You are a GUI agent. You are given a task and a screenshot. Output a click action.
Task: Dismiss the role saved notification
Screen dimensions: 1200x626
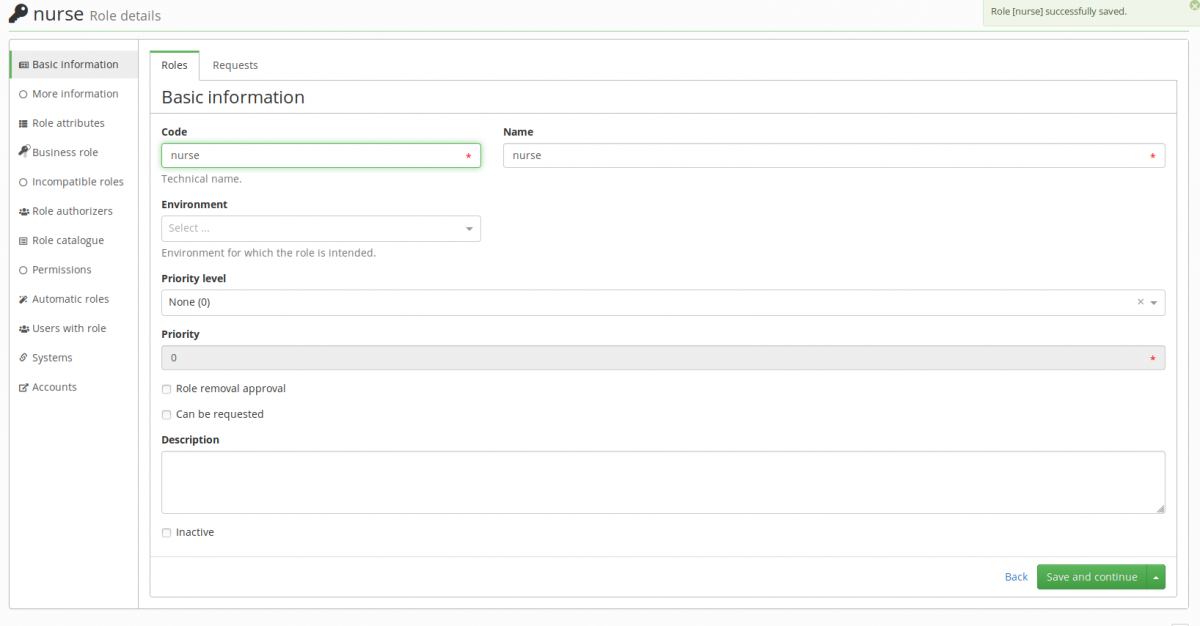pos(1194,6)
